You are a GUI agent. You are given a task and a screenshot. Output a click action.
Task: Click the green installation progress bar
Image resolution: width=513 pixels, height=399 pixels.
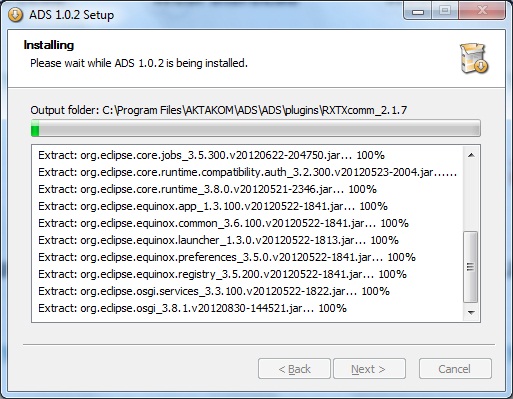click(x=256, y=128)
